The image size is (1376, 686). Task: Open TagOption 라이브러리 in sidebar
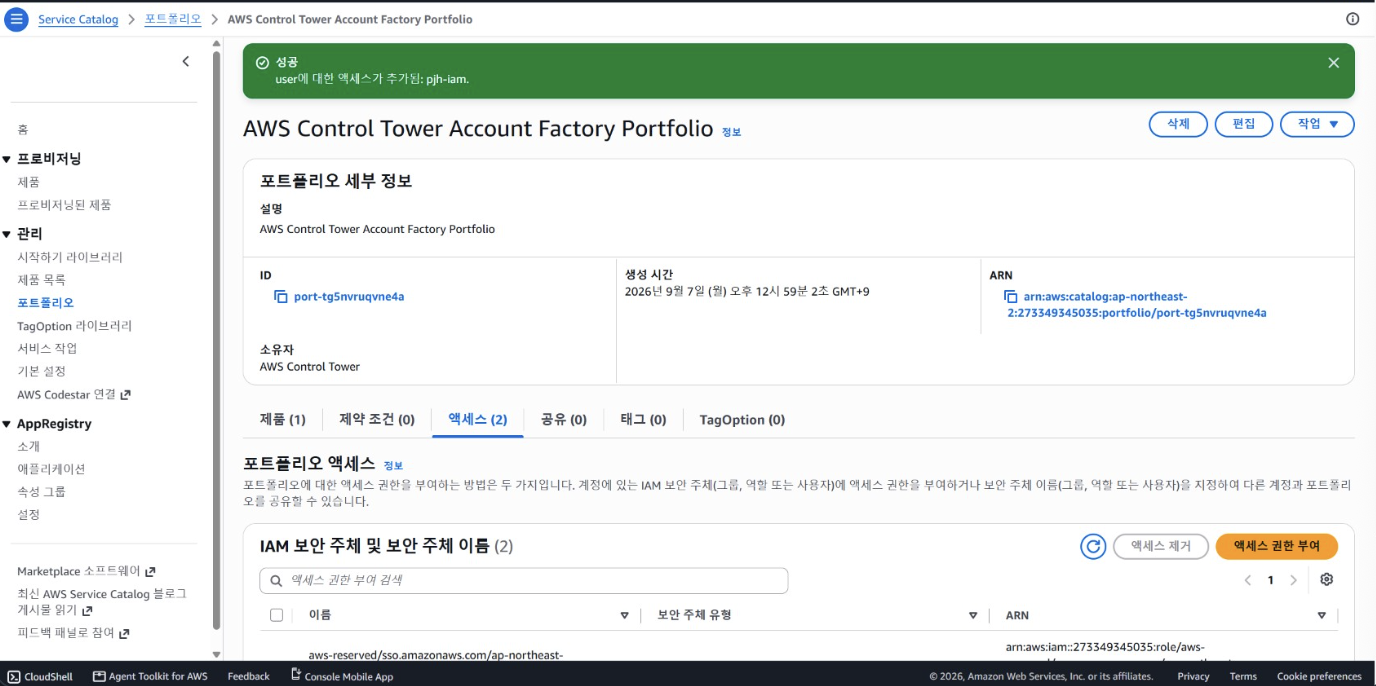pos(74,326)
